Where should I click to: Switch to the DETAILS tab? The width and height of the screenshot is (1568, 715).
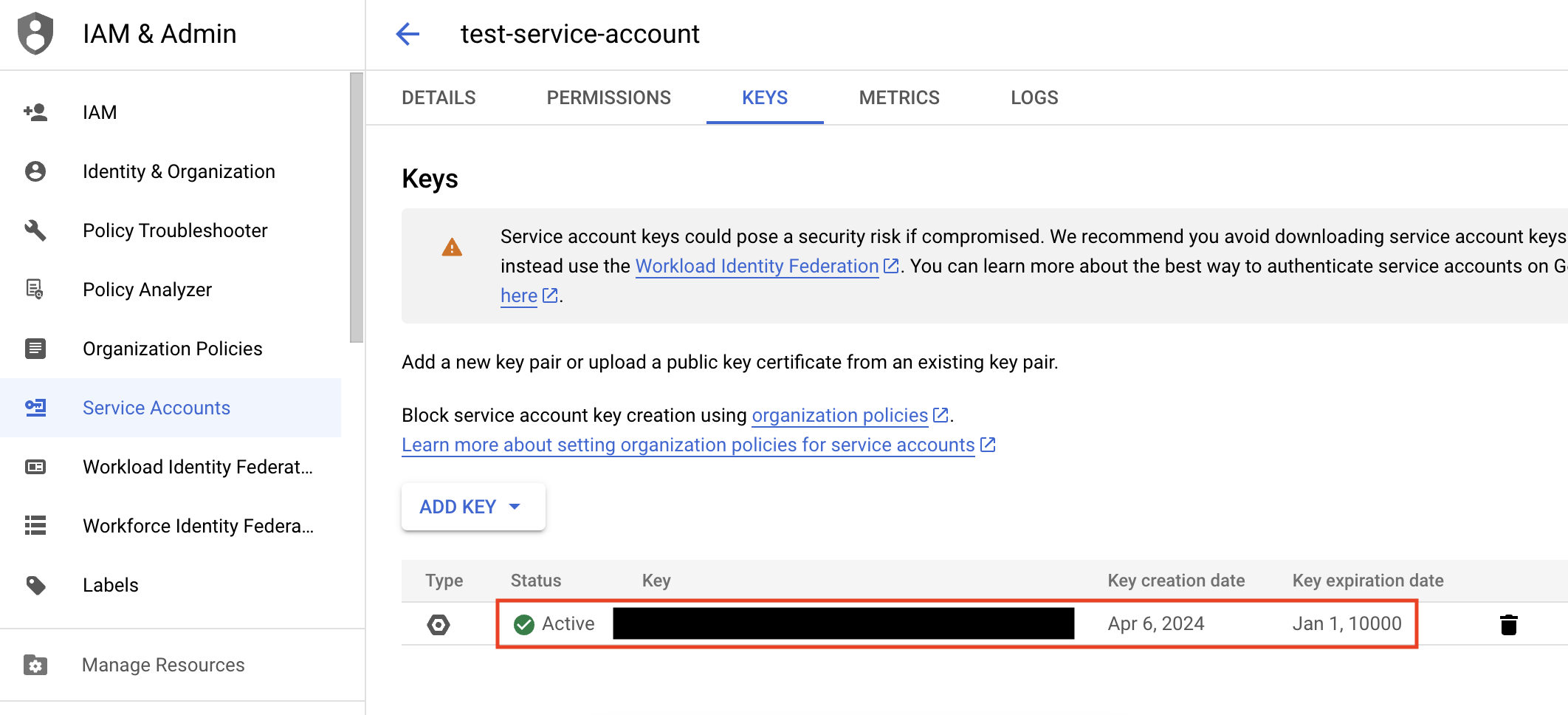pyautogui.click(x=439, y=97)
